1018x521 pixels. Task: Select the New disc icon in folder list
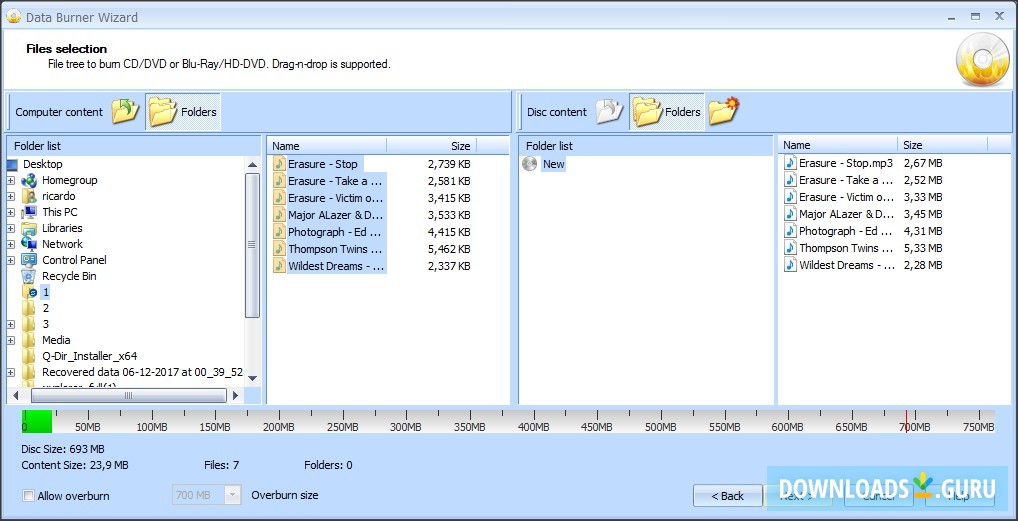coord(530,164)
